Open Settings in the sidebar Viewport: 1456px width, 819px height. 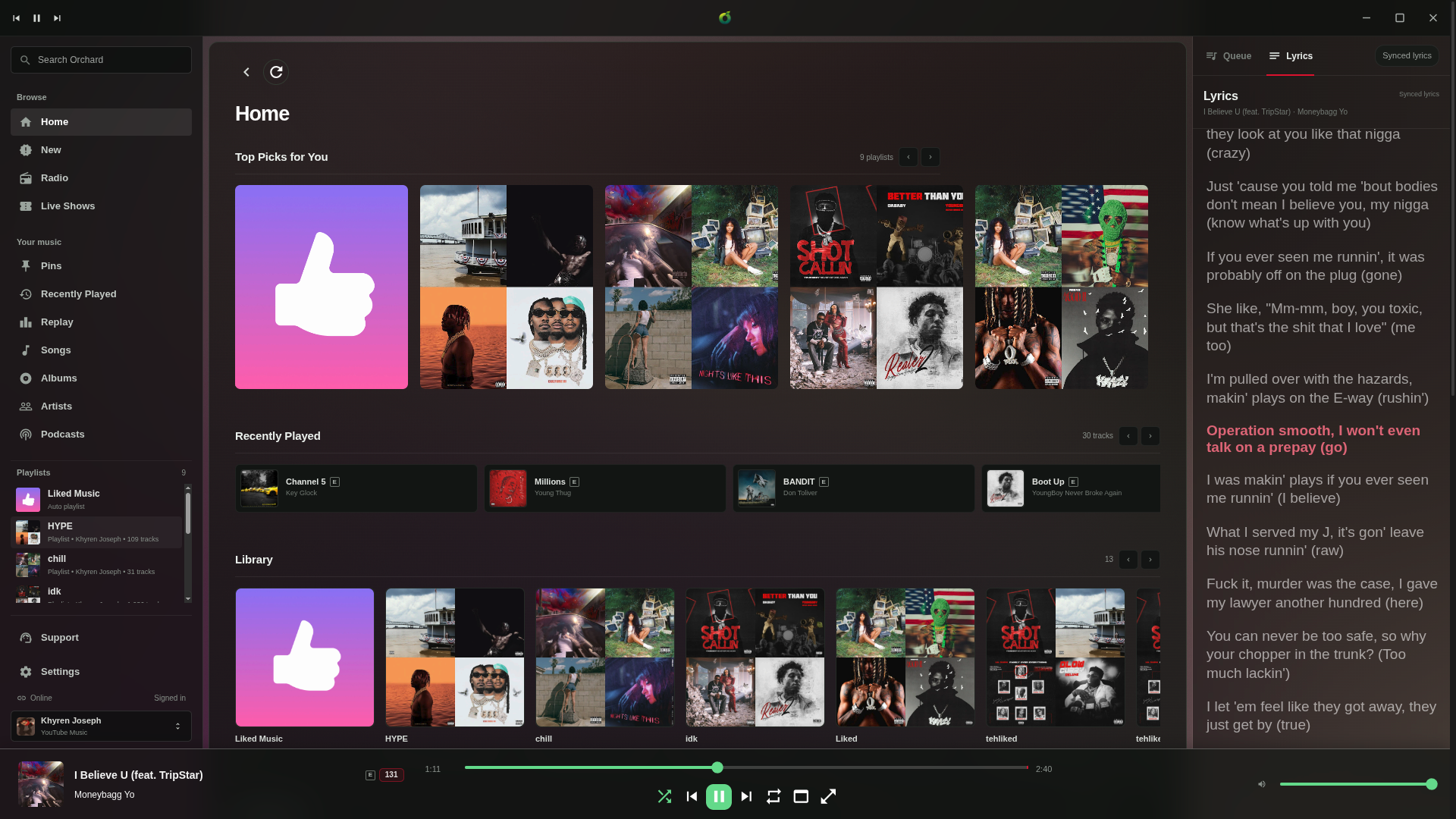point(101,672)
